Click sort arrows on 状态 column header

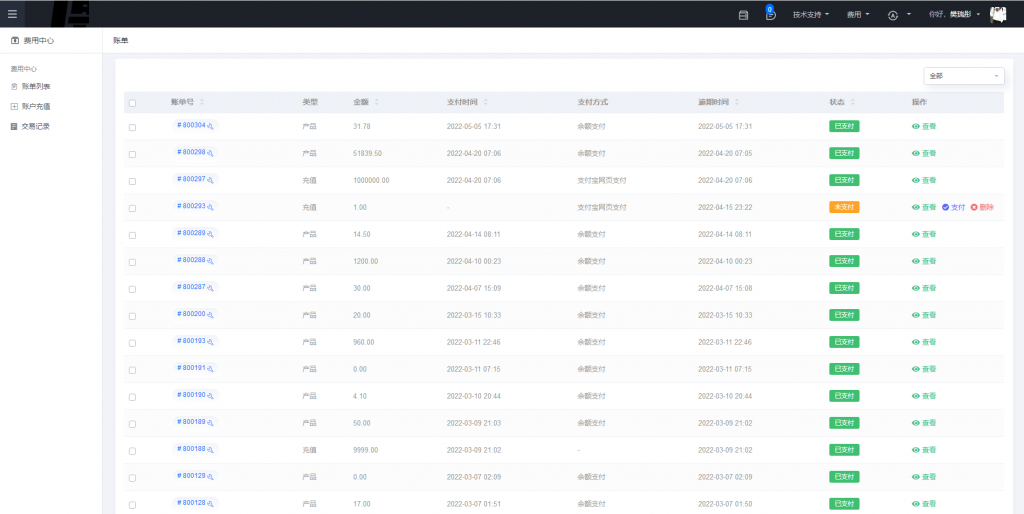(x=853, y=102)
